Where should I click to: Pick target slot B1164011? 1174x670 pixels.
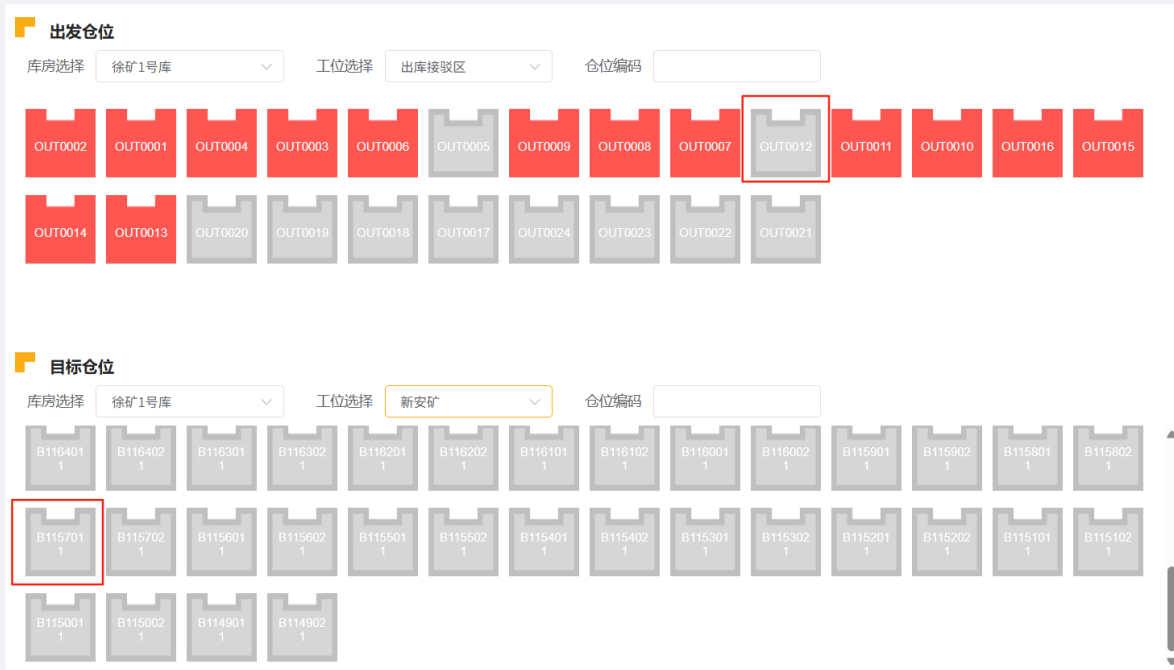60,458
